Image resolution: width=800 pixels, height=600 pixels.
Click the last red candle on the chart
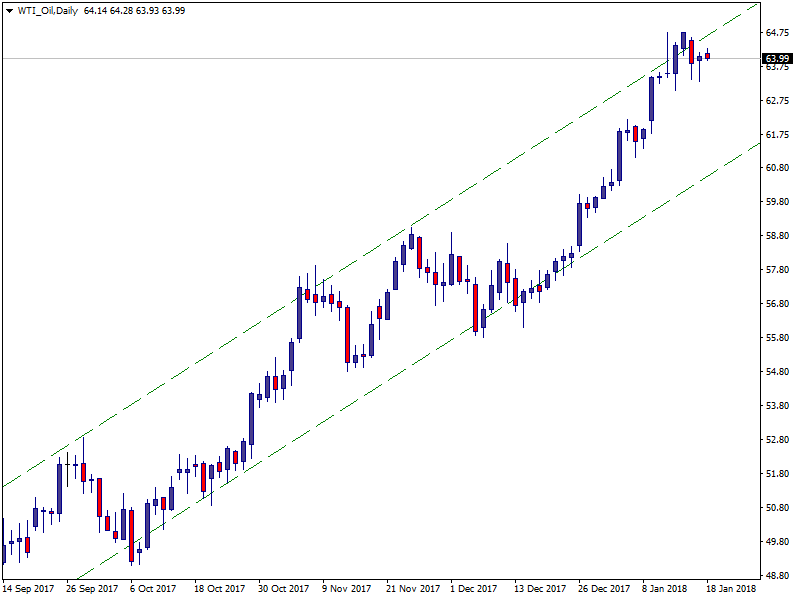click(707, 56)
